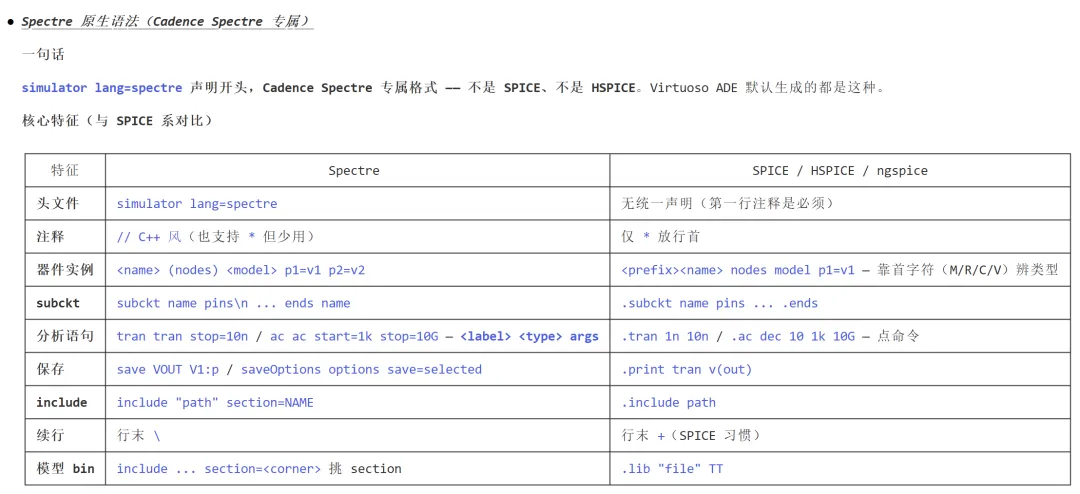This screenshot has height=494, width=1080.
Task: Select the "特征" table header cell
Action: tap(65, 170)
